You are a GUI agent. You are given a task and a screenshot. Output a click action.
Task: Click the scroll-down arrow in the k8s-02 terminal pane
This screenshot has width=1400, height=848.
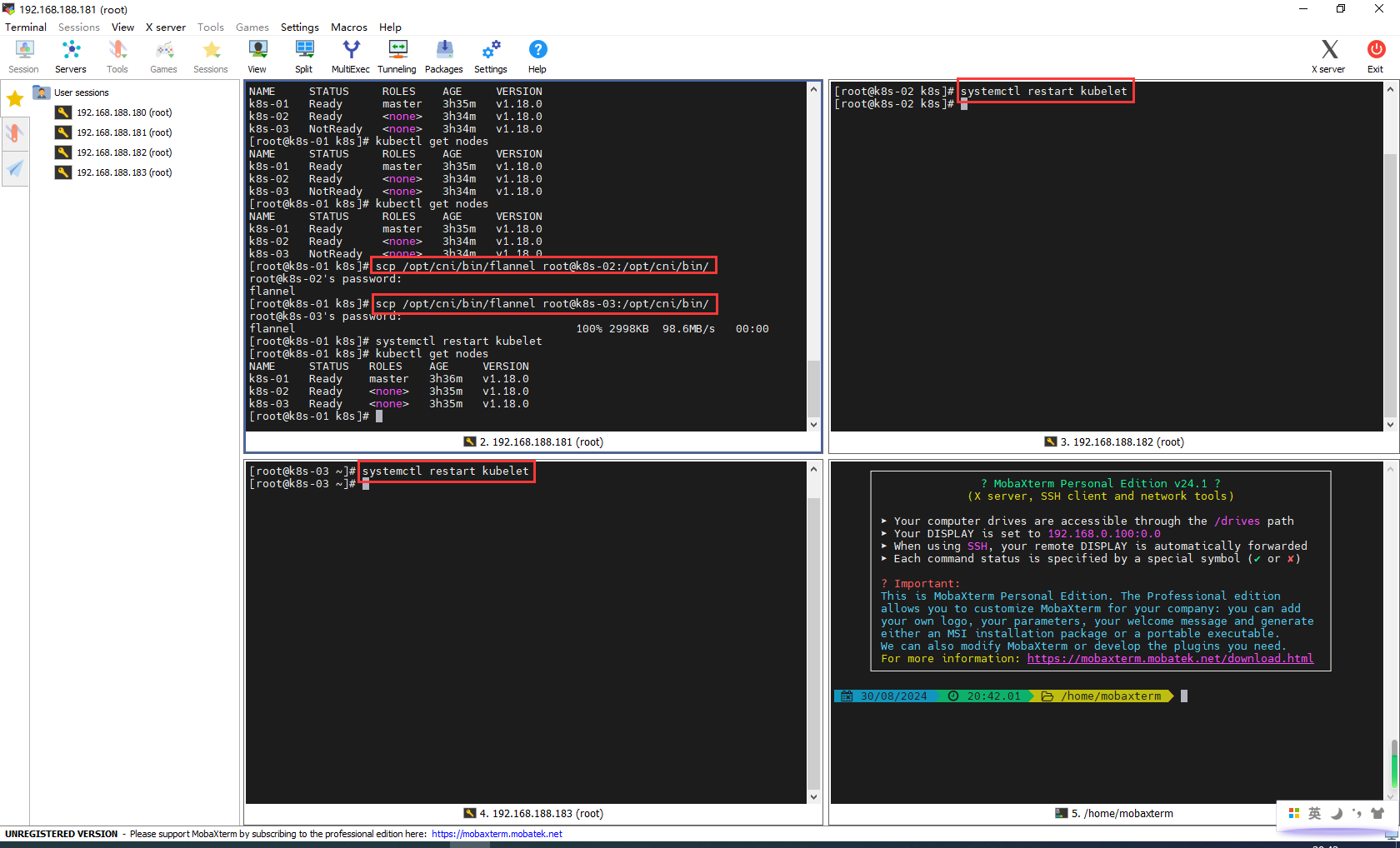pyautogui.click(x=1390, y=425)
